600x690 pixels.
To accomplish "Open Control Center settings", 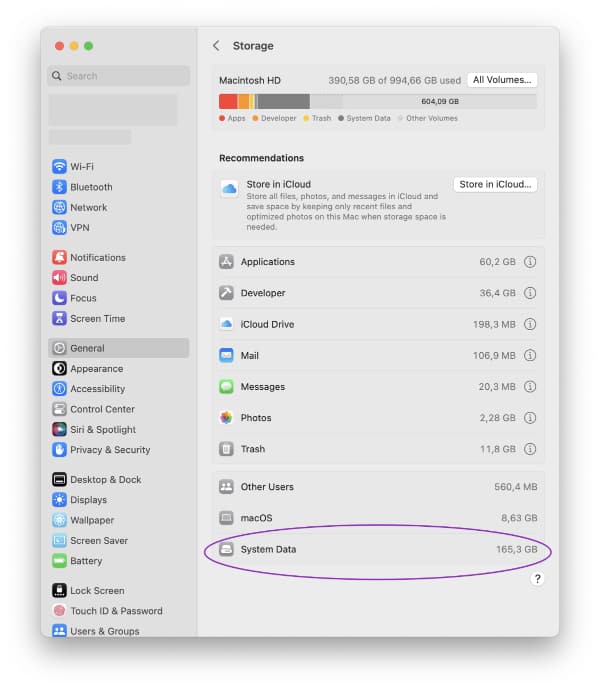I will click(x=93, y=409).
